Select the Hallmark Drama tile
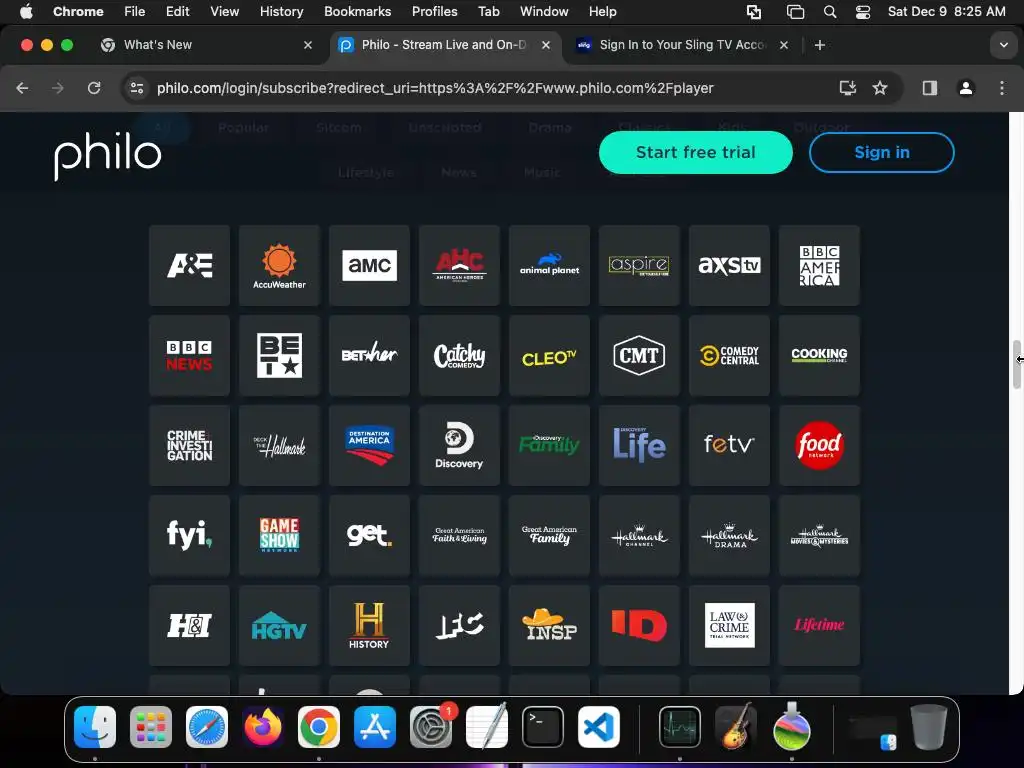Image resolution: width=1024 pixels, height=768 pixels. tap(729, 536)
